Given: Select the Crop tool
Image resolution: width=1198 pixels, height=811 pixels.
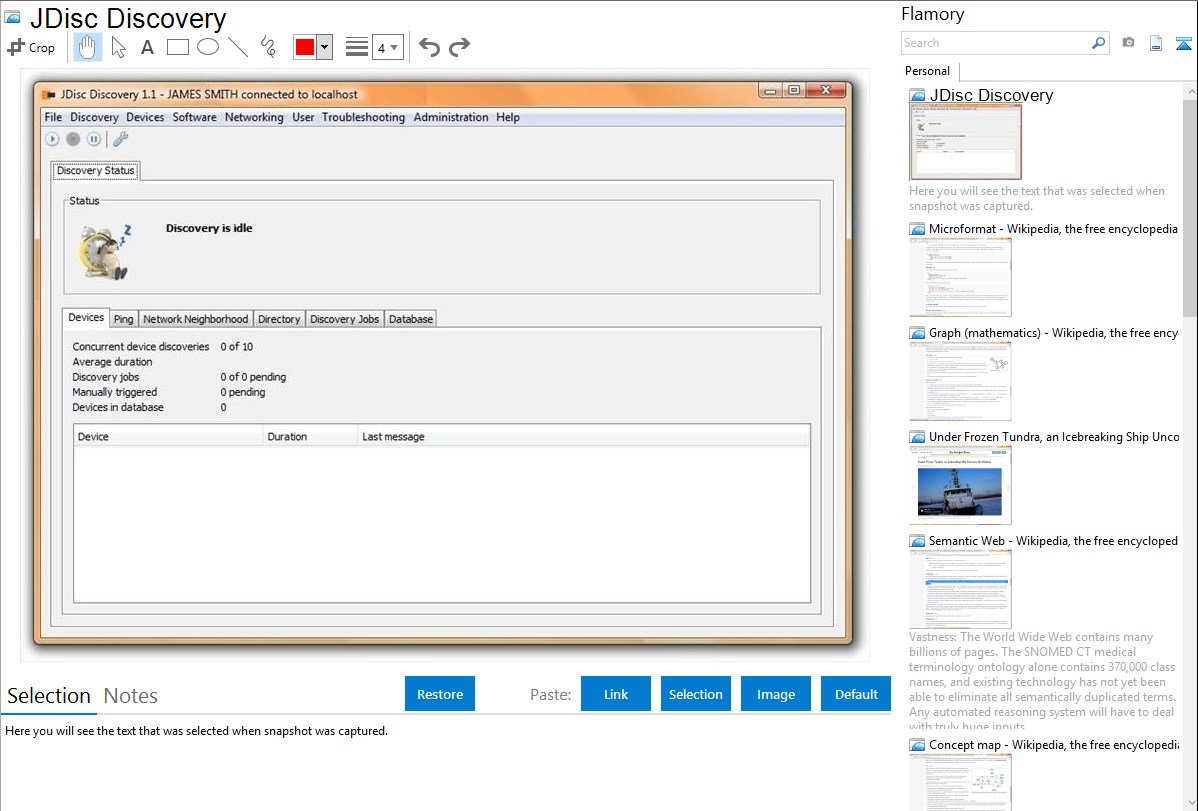Looking at the screenshot, I should coord(31,47).
